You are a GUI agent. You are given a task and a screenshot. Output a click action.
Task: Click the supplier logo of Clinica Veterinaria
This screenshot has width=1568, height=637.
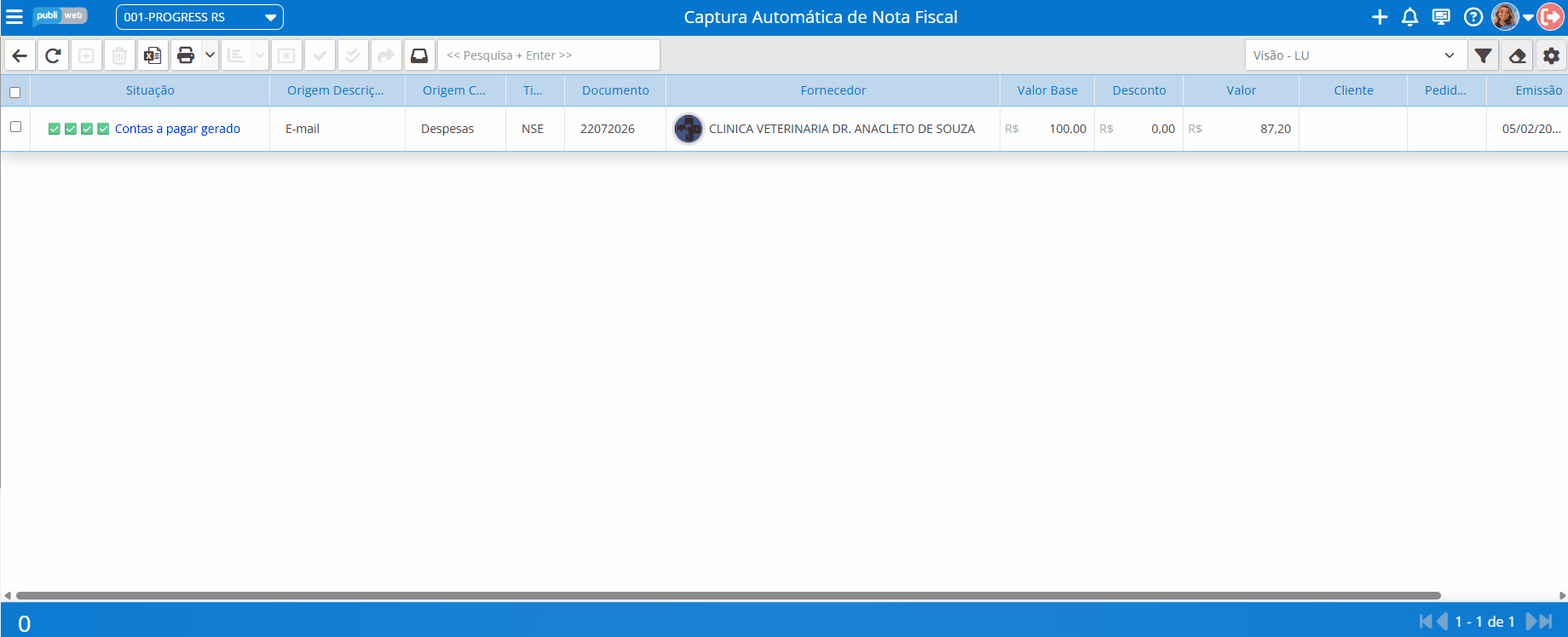pyautogui.click(x=689, y=129)
